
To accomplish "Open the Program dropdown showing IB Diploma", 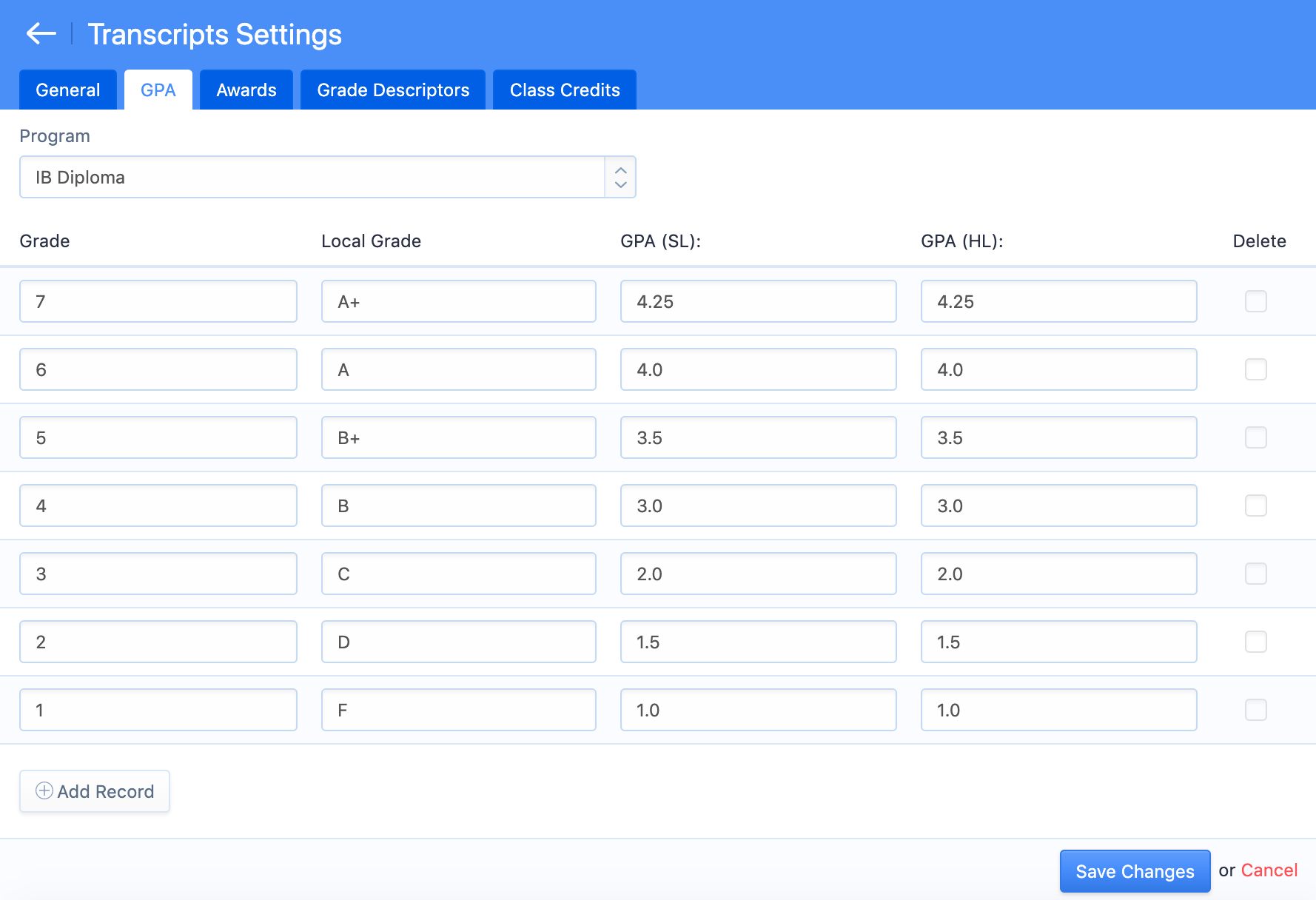I will pyautogui.click(x=328, y=177).
